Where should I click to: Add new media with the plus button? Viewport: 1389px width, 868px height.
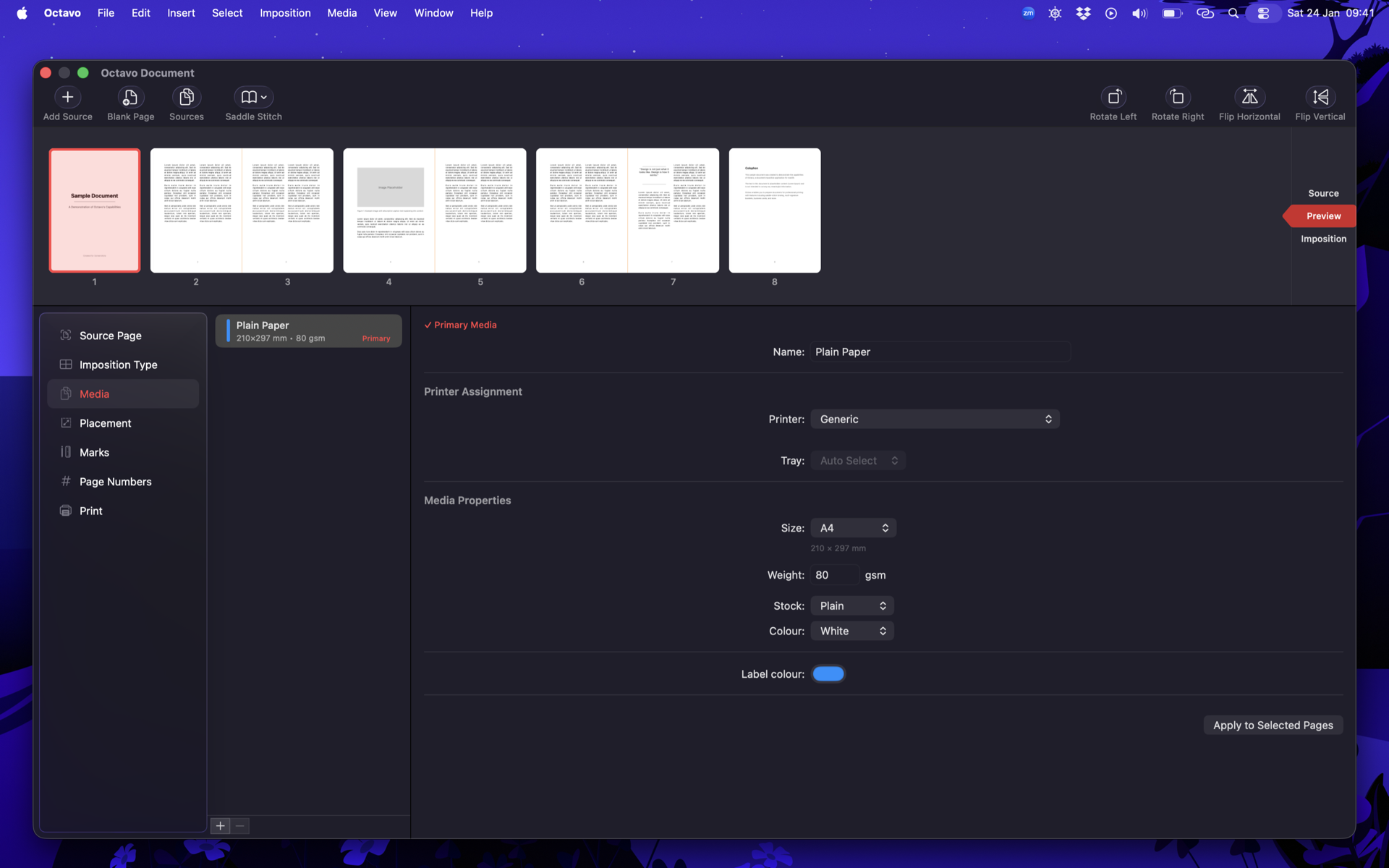pyautogui.click(x=220, y=825)
